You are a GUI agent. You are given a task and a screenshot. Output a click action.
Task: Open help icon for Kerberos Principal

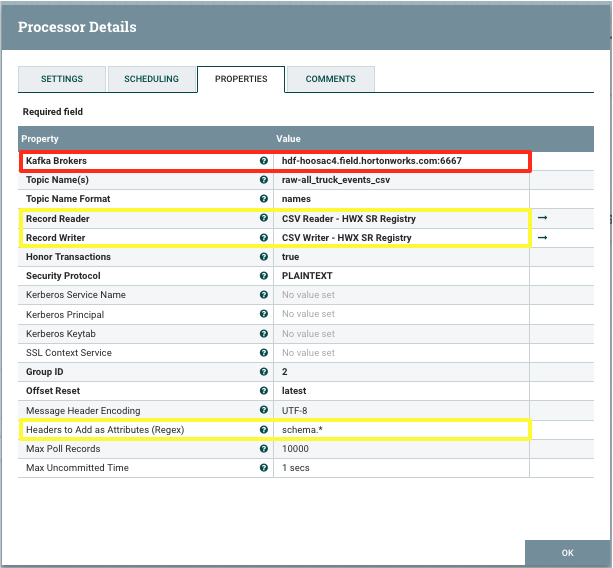click(x=264, y=314)
